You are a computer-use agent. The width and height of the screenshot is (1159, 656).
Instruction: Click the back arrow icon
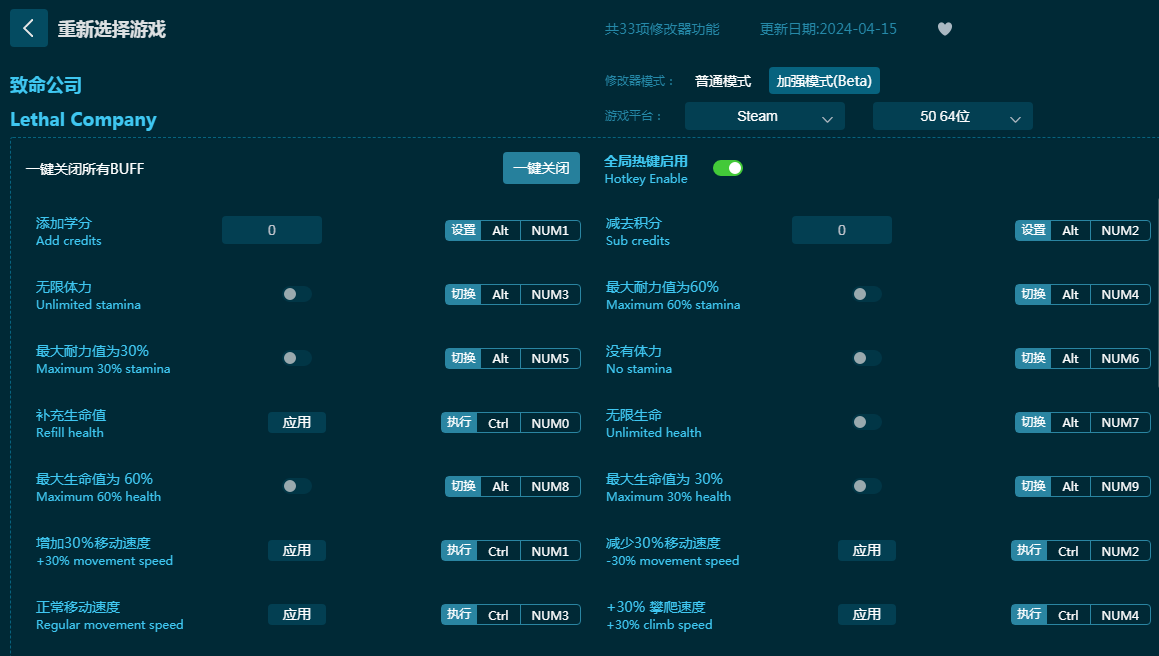[29, 28]
